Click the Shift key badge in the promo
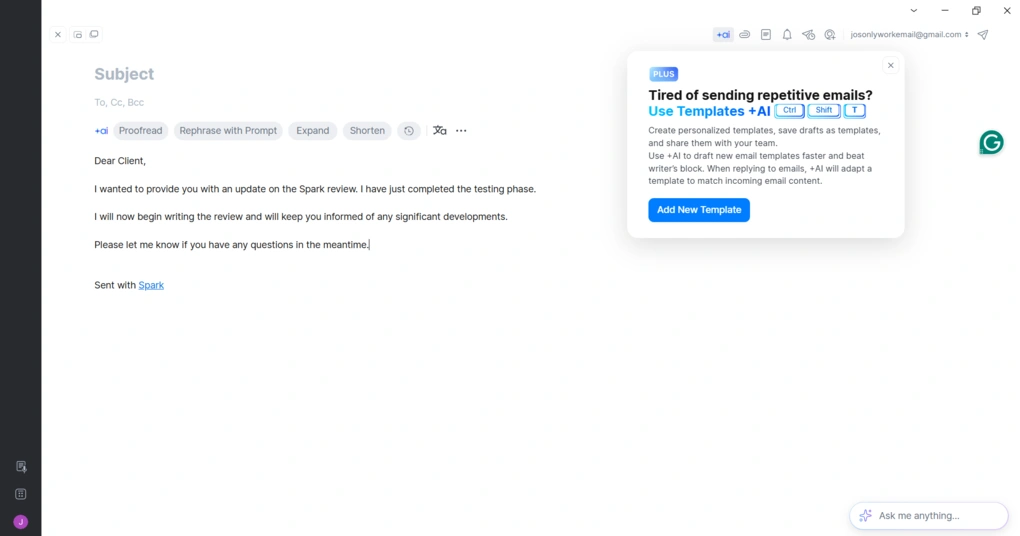This screenshot has height=536, width=1020. point(824,111)
